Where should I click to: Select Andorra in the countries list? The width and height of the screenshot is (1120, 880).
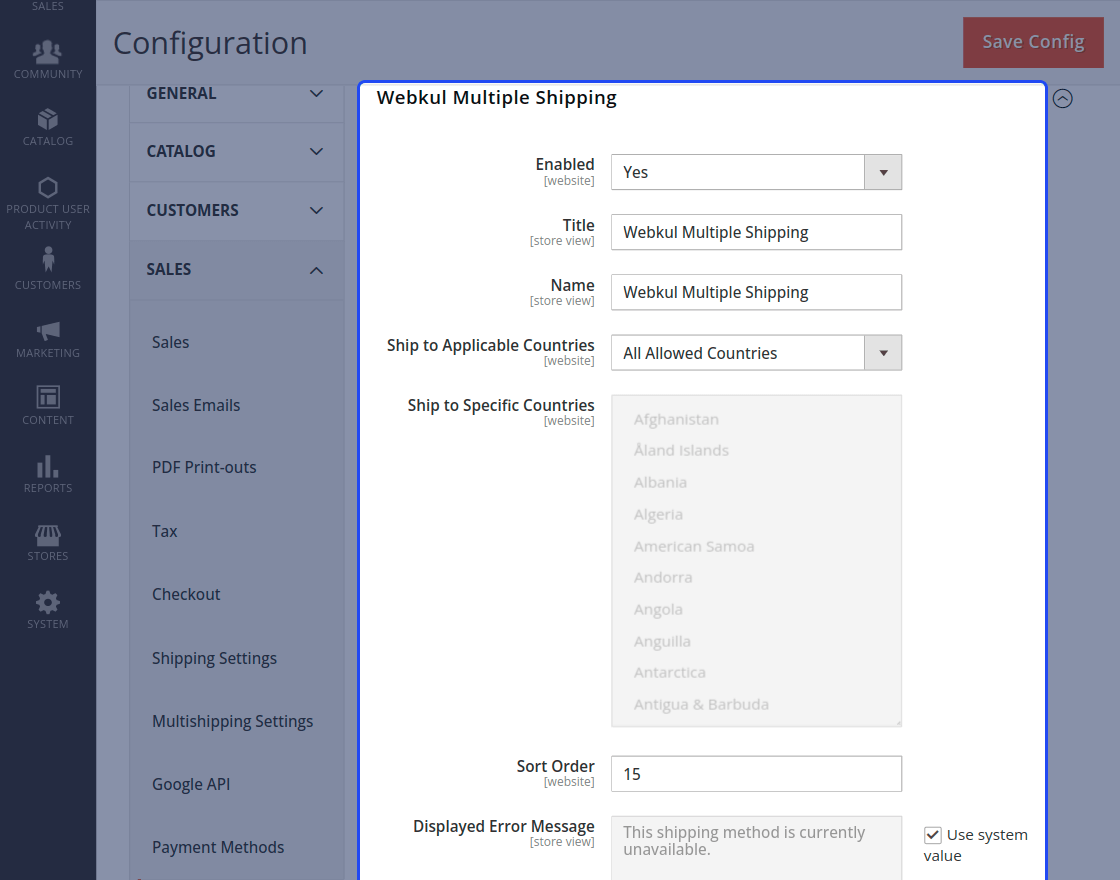click(x=663, y=577)
